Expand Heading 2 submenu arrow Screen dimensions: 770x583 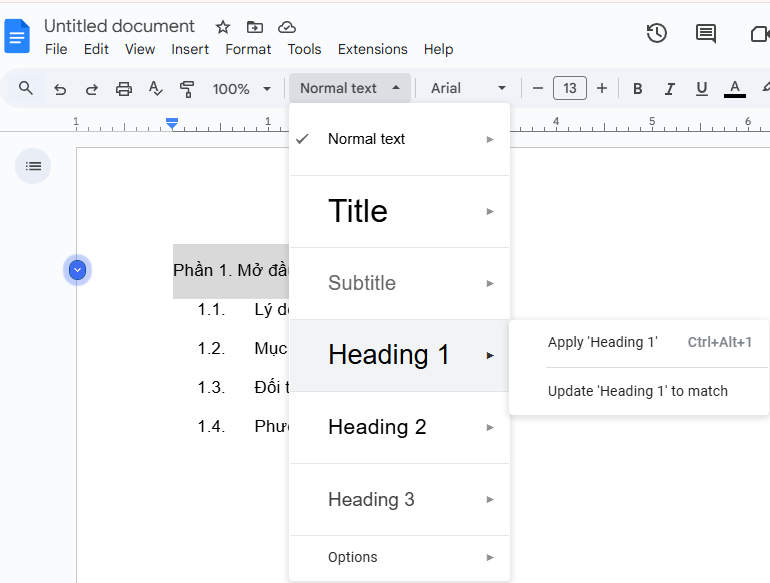coord(490,428)
